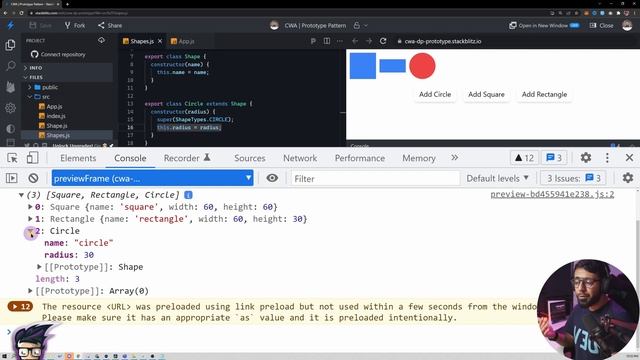640x360 pixels.
Task: Fork the project
Action: (x=75, y=25)
